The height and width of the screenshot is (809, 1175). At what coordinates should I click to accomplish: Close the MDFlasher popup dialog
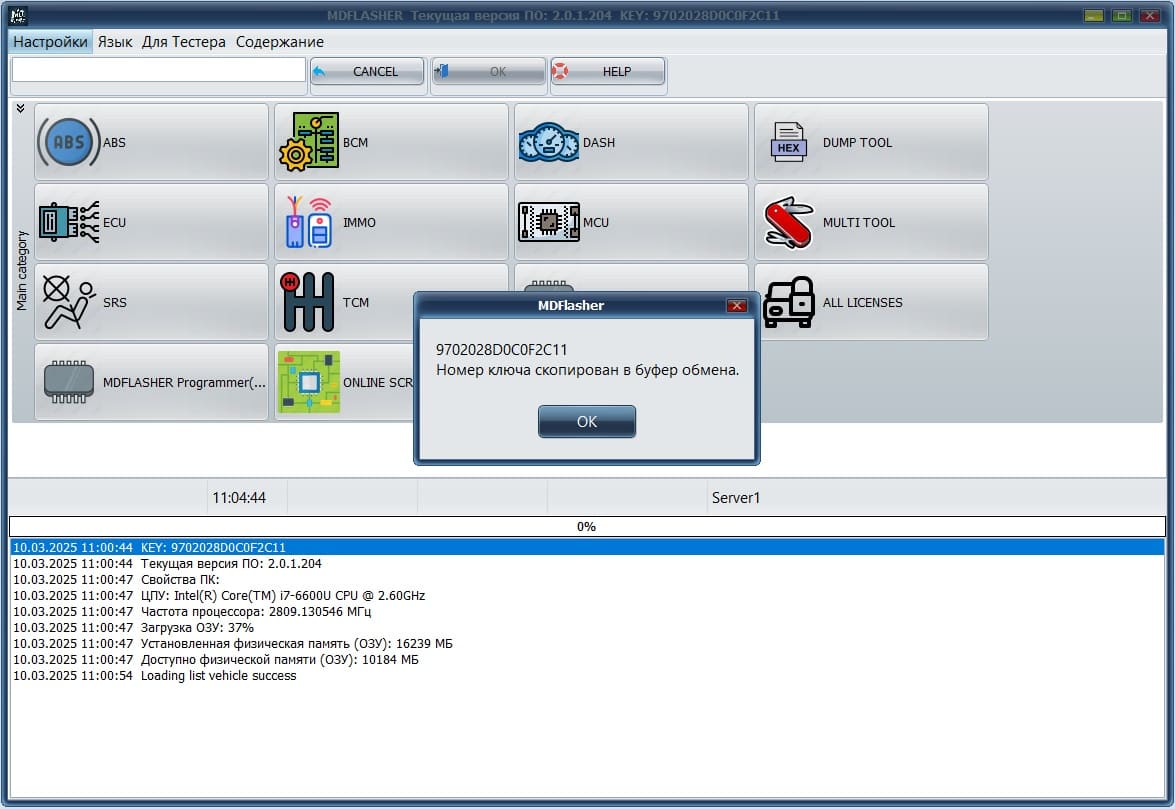point(736,305)
